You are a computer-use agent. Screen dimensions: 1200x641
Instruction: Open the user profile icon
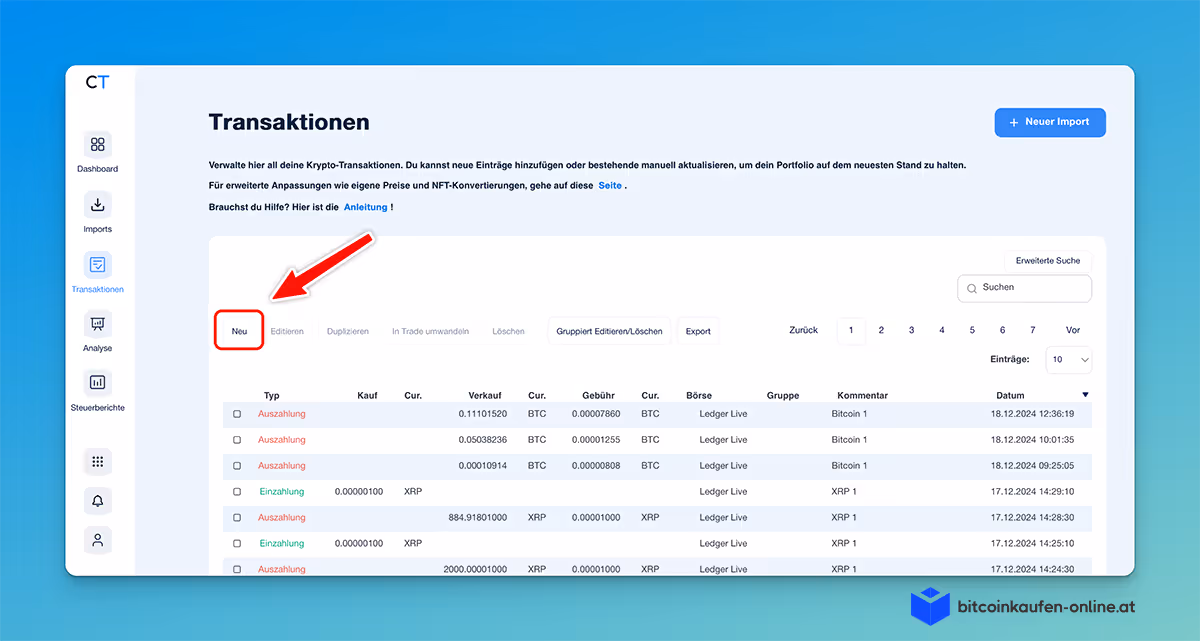[97, 540]
